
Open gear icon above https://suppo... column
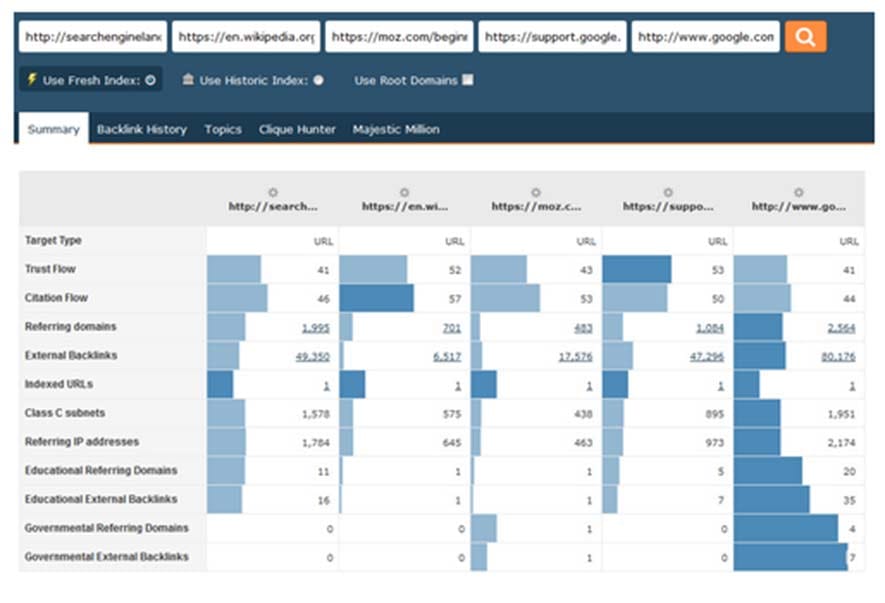click(668, 193)
